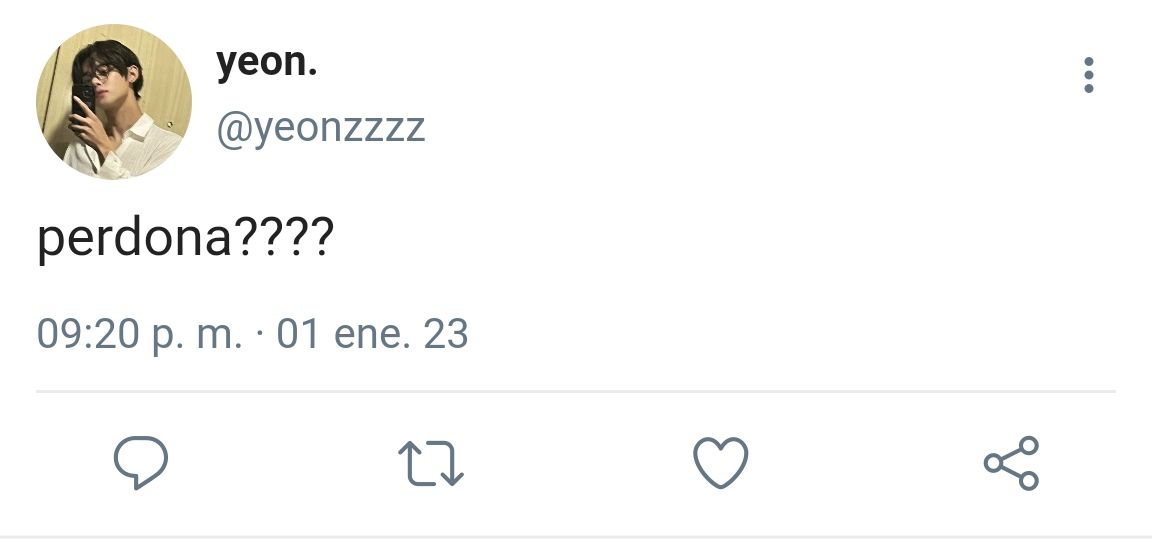The image size is (1152, 555).
Task: Toggle favorite on the heart outline
Action: coord(721,462)
